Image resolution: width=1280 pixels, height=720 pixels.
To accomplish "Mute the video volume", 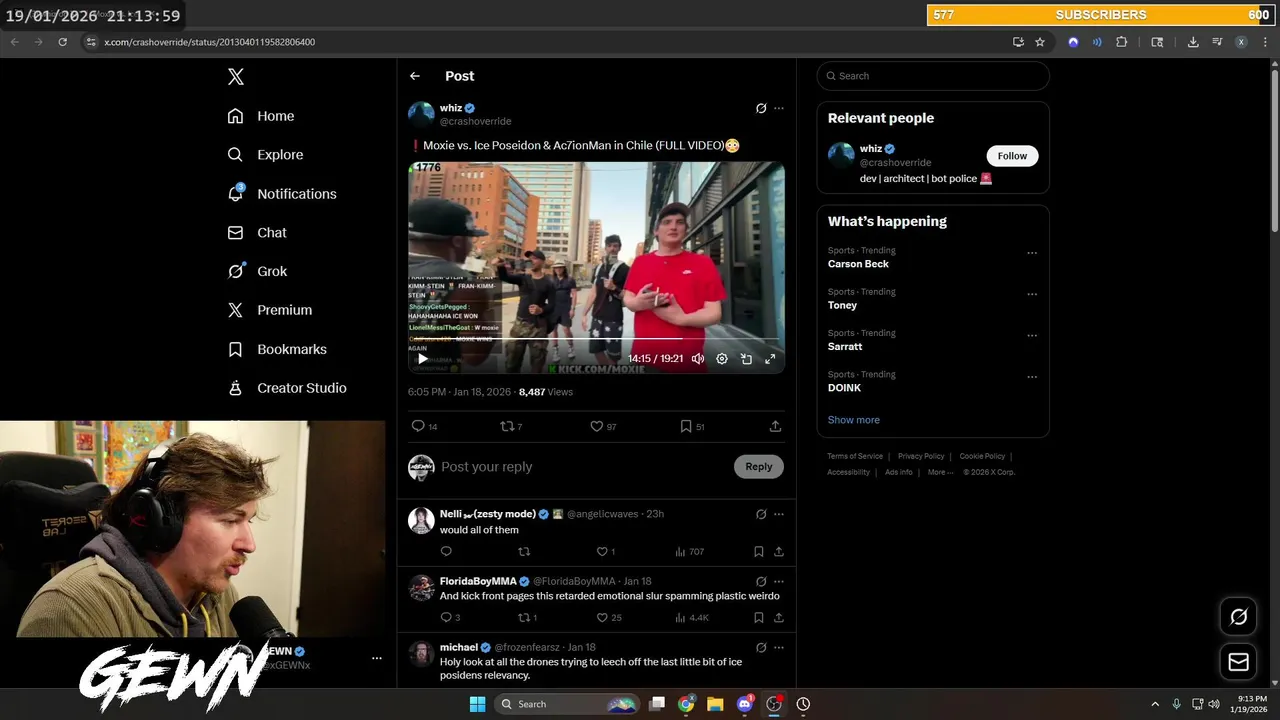I will 698,358.
